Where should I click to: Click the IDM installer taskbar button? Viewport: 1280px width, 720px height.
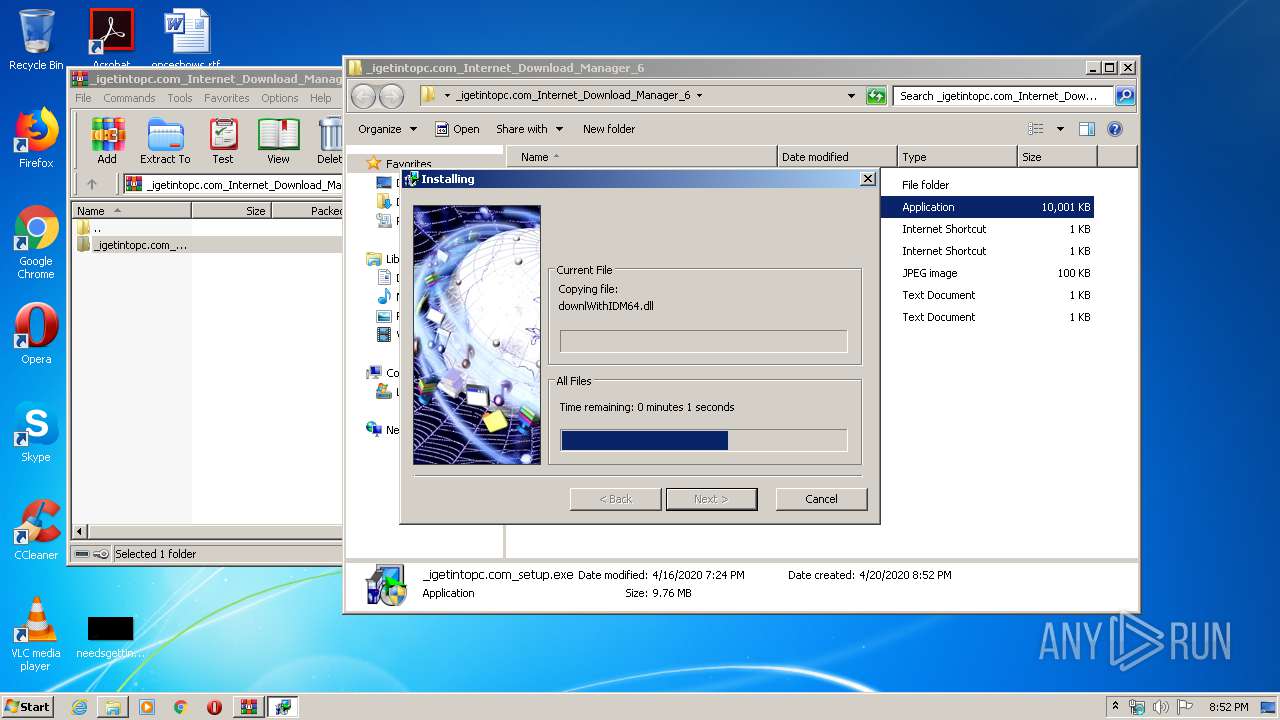pos(283,707)
